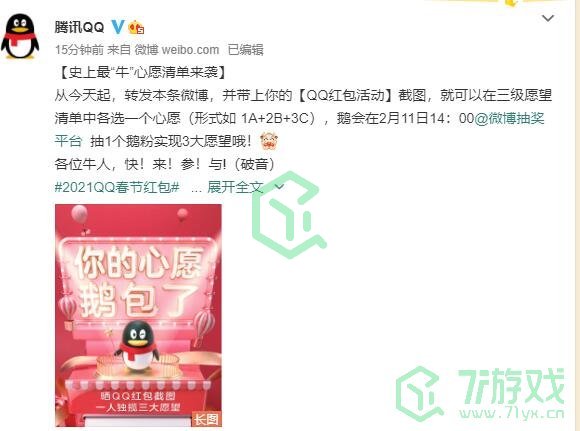Click the small chevron beside 展开全文
The width and height of the screenshot is (580, 431).
pyautogui.click(x=280, y=187)
